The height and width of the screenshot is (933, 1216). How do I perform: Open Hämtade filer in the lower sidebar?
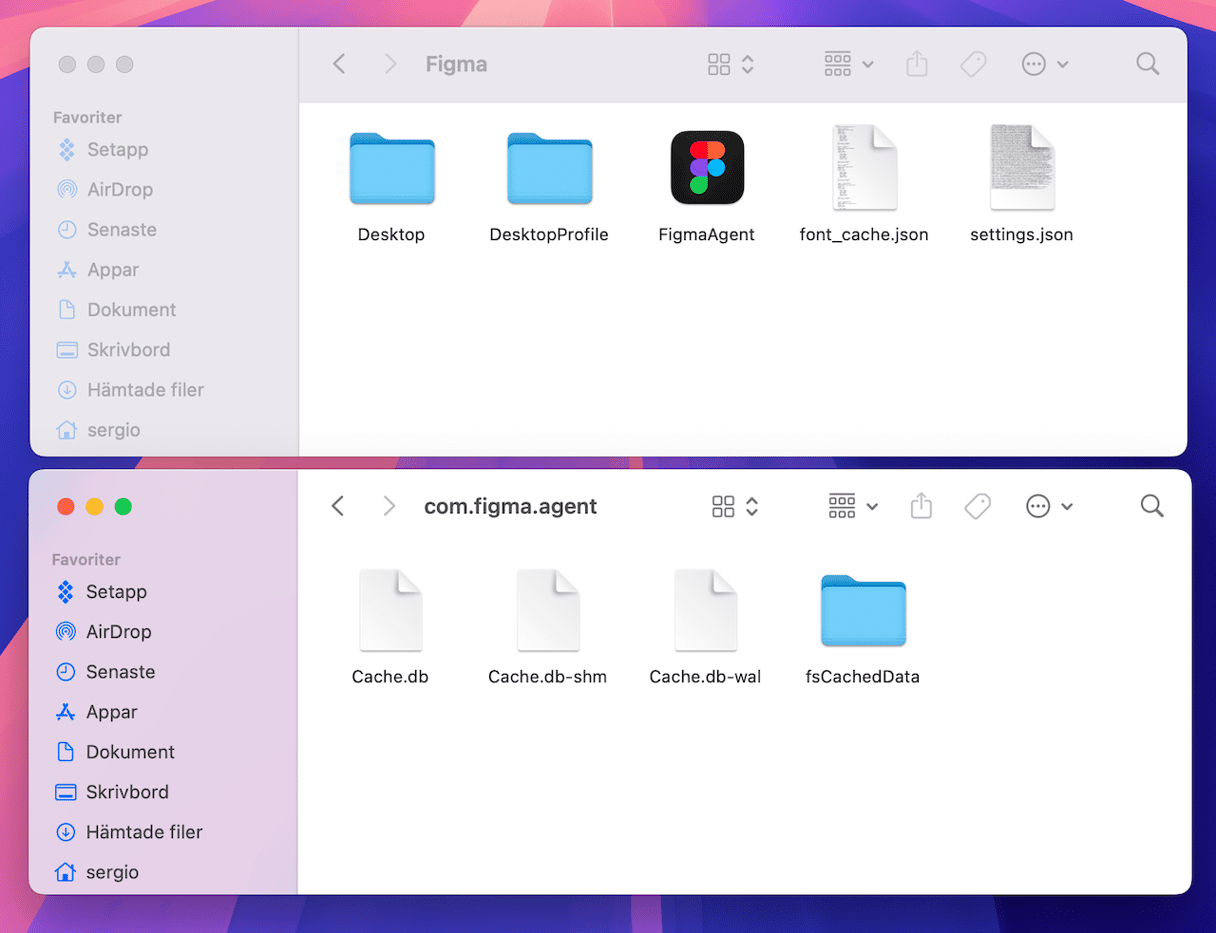tap(144, 832)
